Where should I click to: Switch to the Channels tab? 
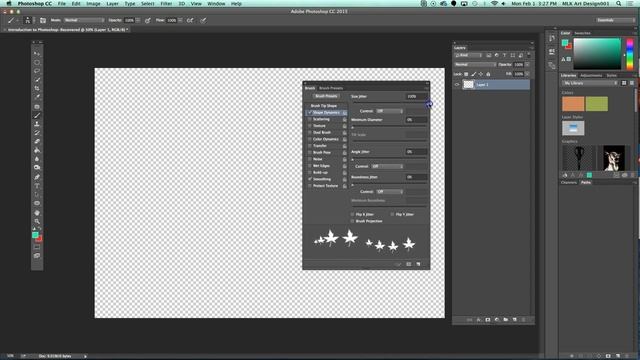569,182
